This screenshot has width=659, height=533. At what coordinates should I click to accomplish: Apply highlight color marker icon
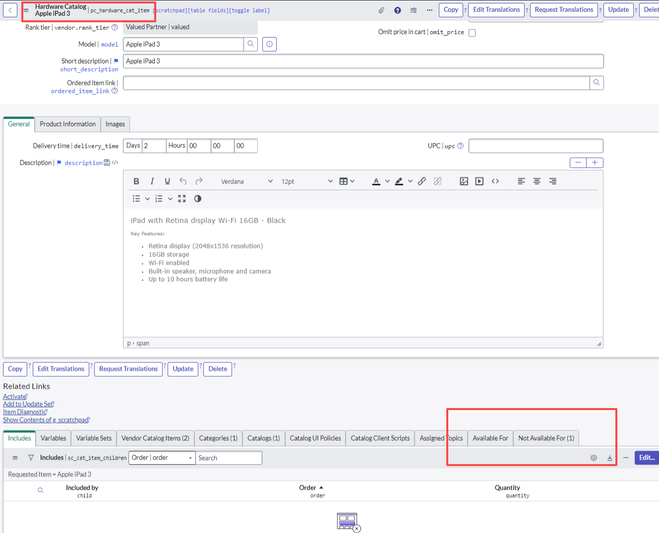click(x=399, y=181)
